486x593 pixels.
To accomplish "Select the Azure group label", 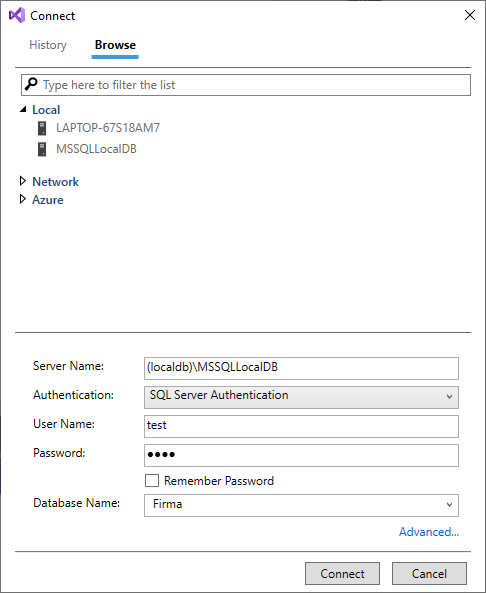I will [48, 200].
